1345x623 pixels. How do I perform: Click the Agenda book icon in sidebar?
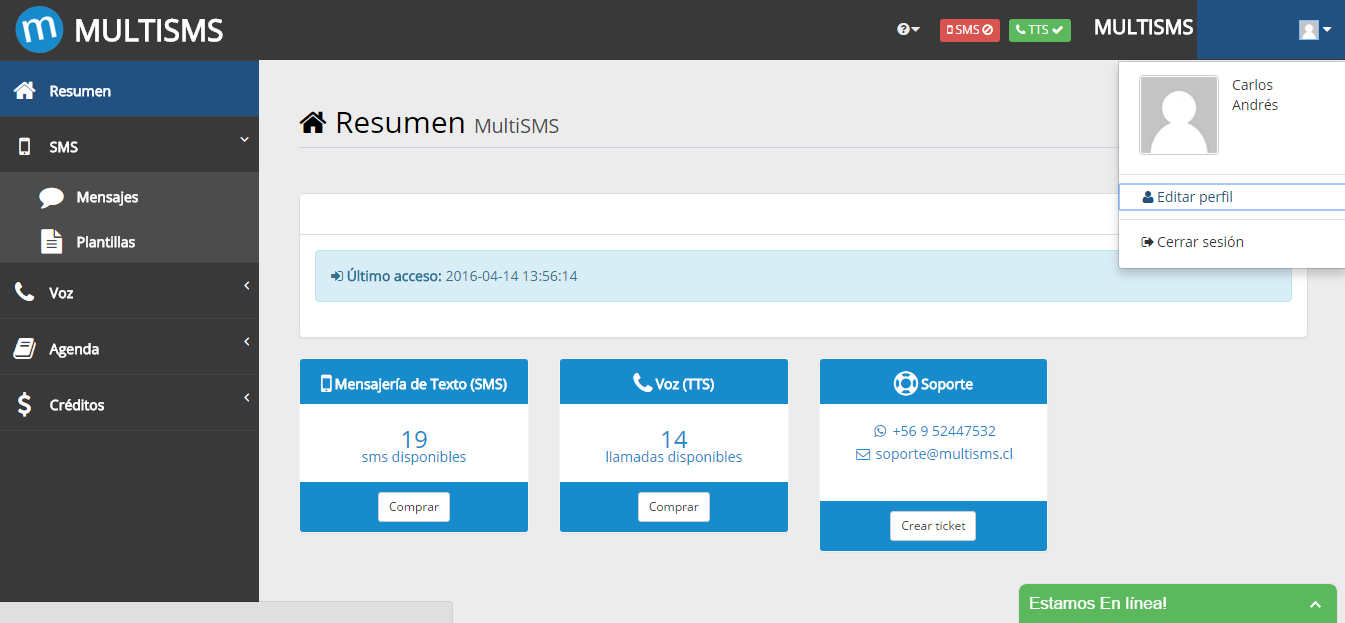(x=24, y=349)
